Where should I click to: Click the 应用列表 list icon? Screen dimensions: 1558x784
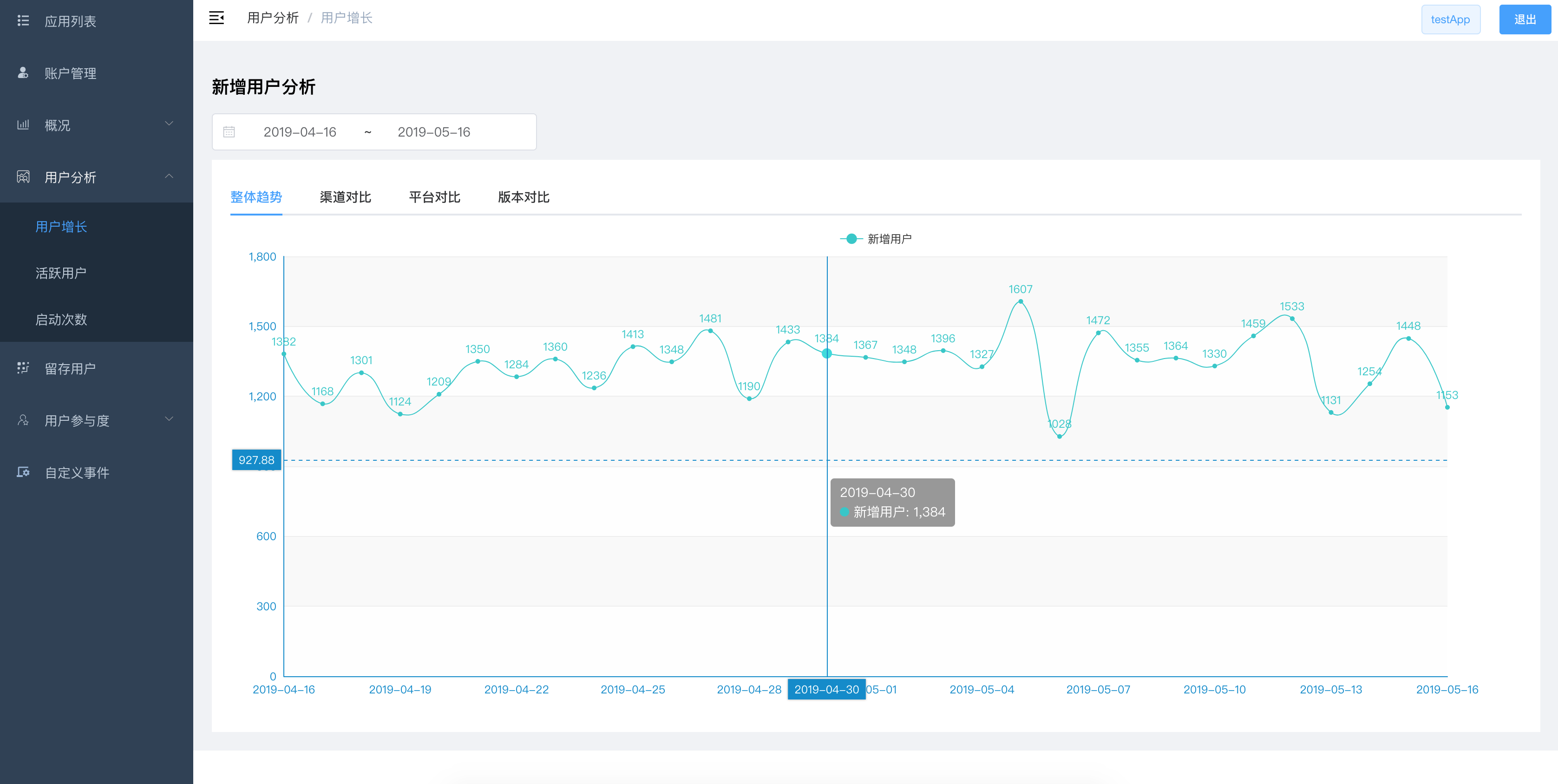tap(23, 21)
